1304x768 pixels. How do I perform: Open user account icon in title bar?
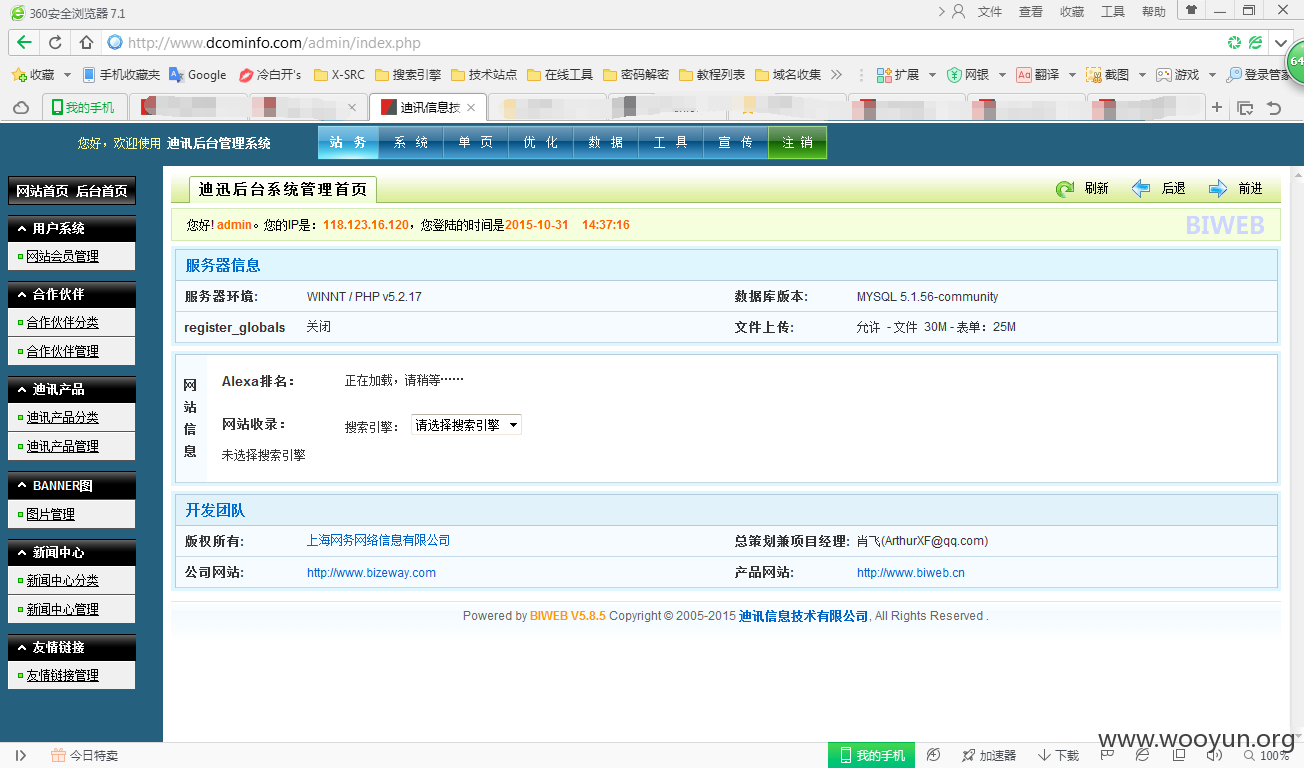(959, 11)
